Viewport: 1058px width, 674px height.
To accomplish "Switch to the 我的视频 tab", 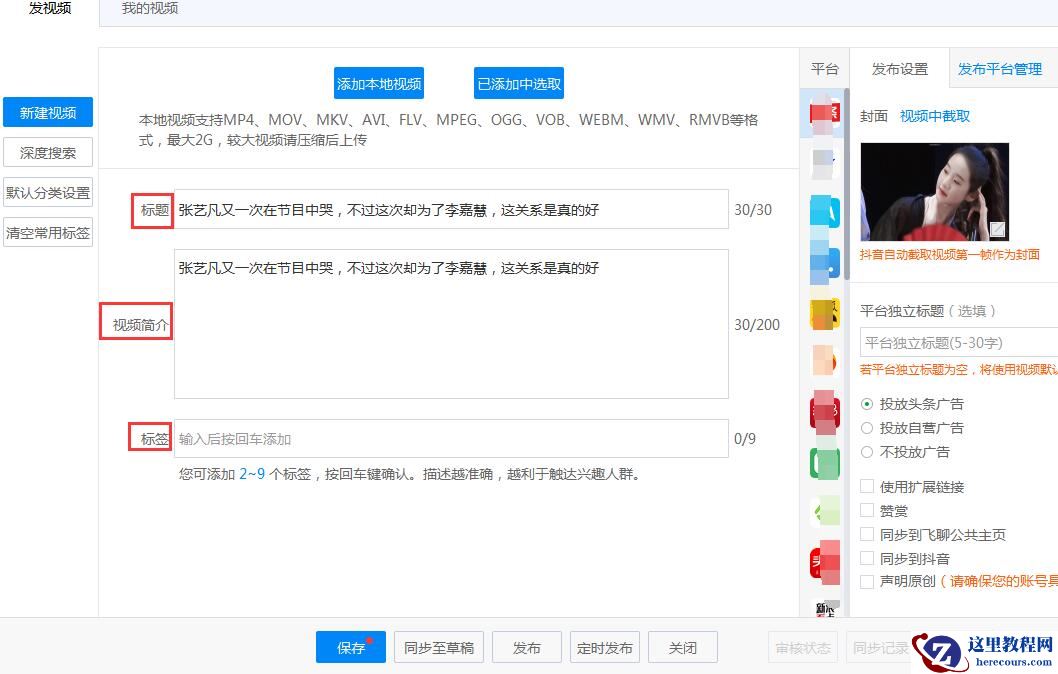I will click(150, 9).
